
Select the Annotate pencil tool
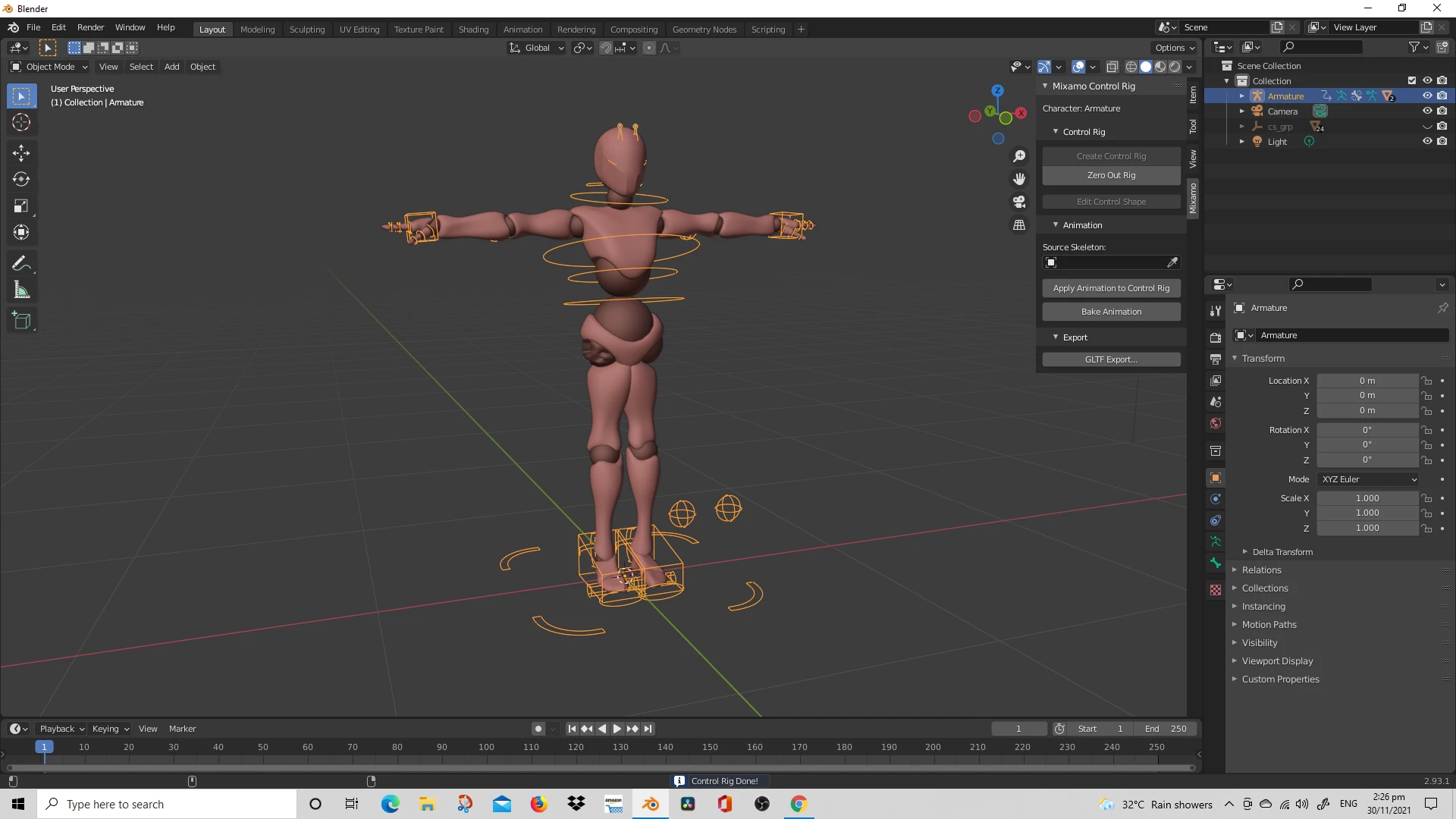[x=21, y=264]
